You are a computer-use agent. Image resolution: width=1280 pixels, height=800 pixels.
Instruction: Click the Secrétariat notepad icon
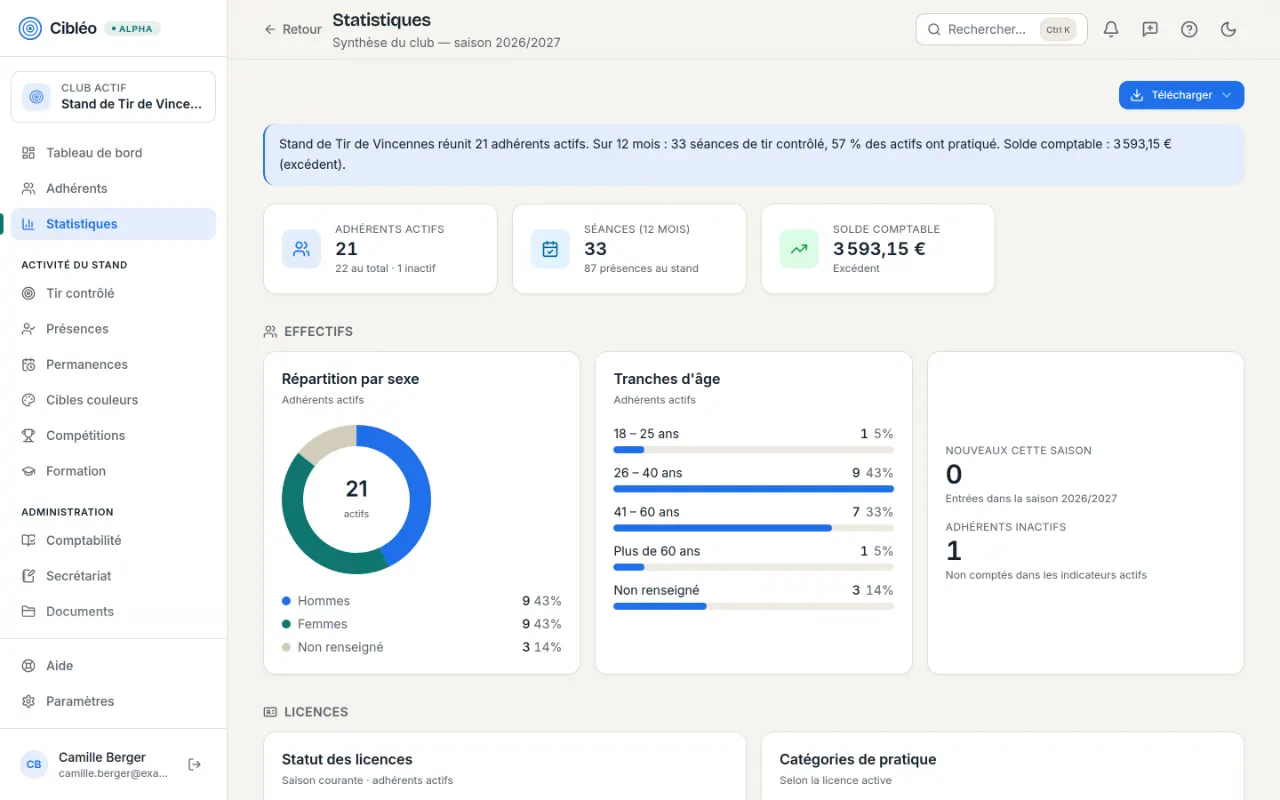tap(29, 576)
